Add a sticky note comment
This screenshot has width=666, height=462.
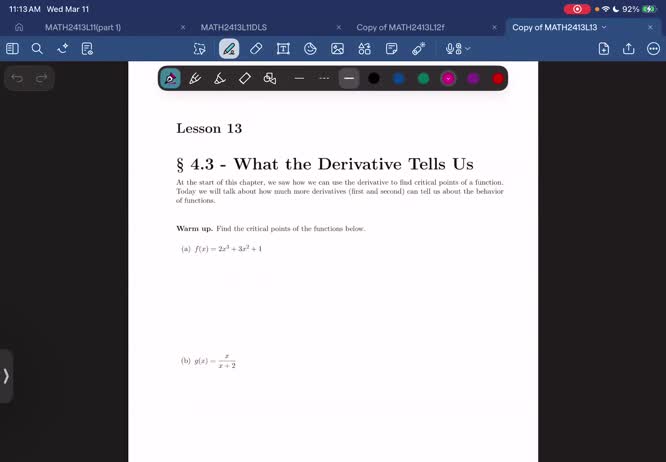(x=392, y=49)
